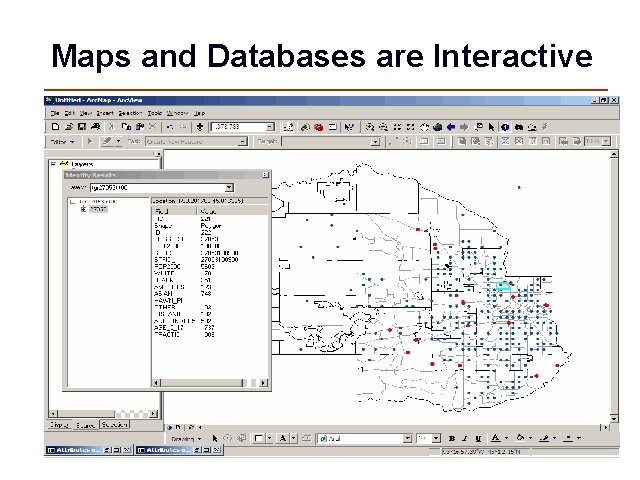The width and height of the screenshot is (640, 480).
Task: Click the Hyperlink lightning bolt icon
Action: pos(545,127)
